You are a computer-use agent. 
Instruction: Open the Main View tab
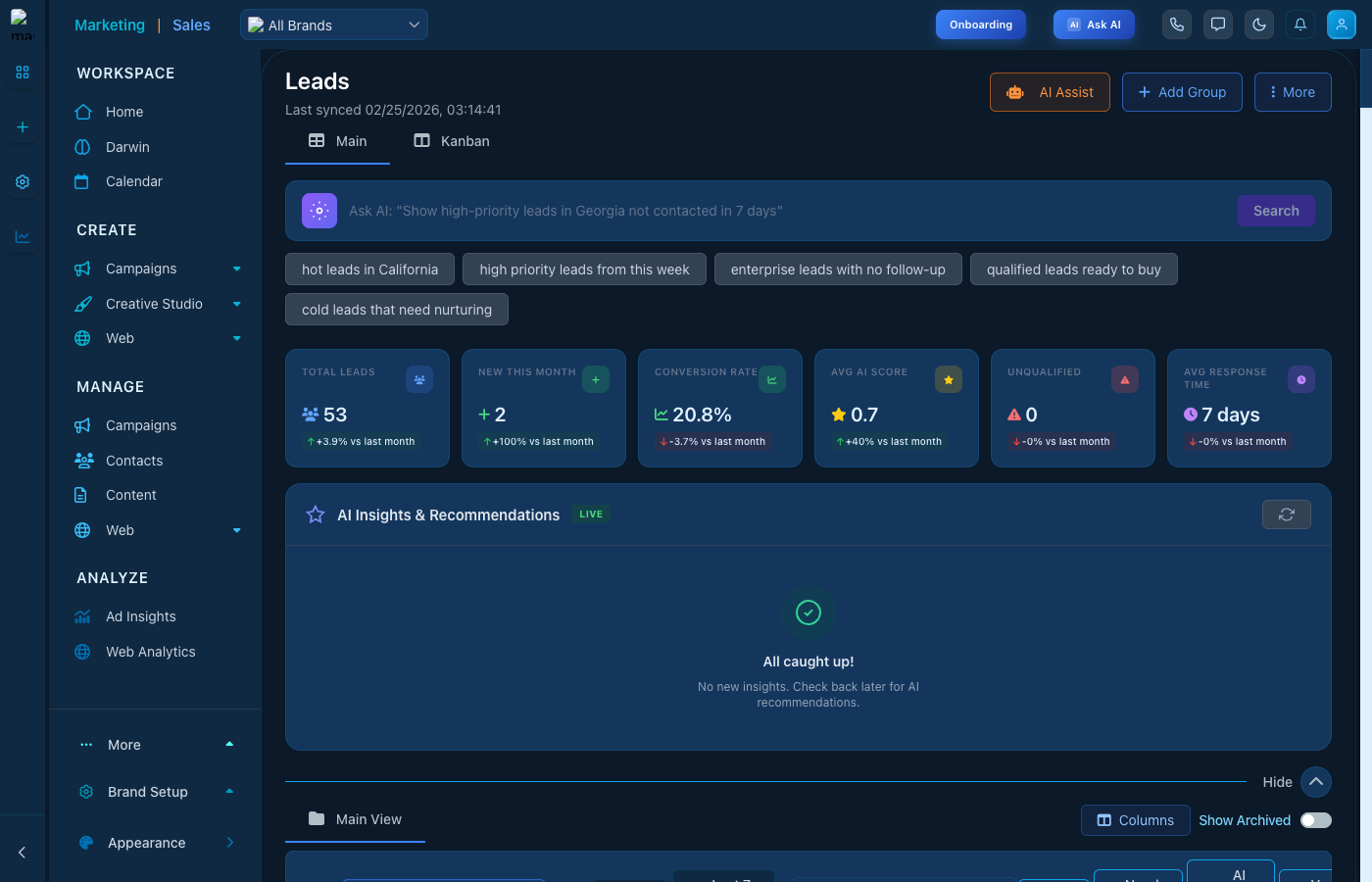coord(355,819)
